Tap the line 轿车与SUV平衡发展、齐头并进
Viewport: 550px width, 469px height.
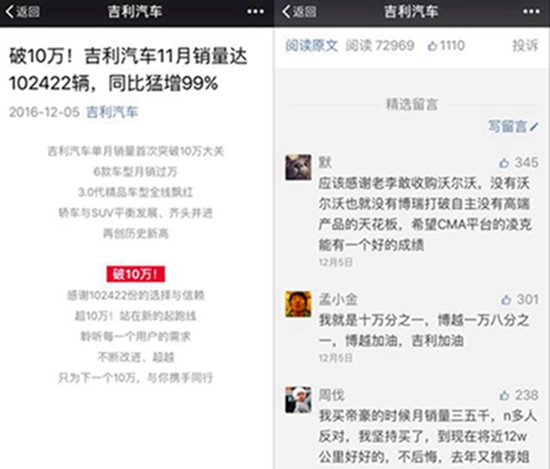click(136, 213)
